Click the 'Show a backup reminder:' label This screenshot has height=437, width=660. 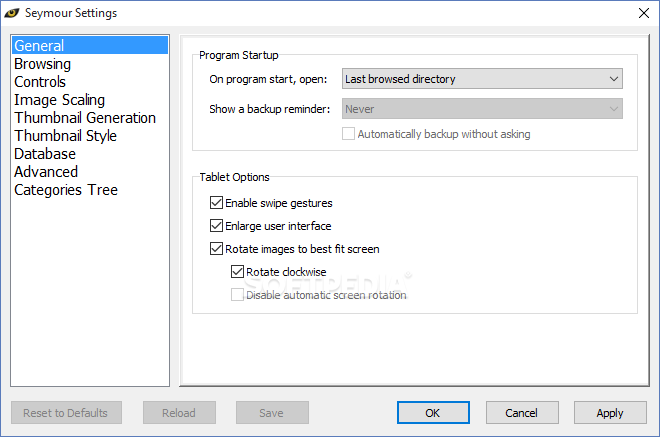[269, 109]
